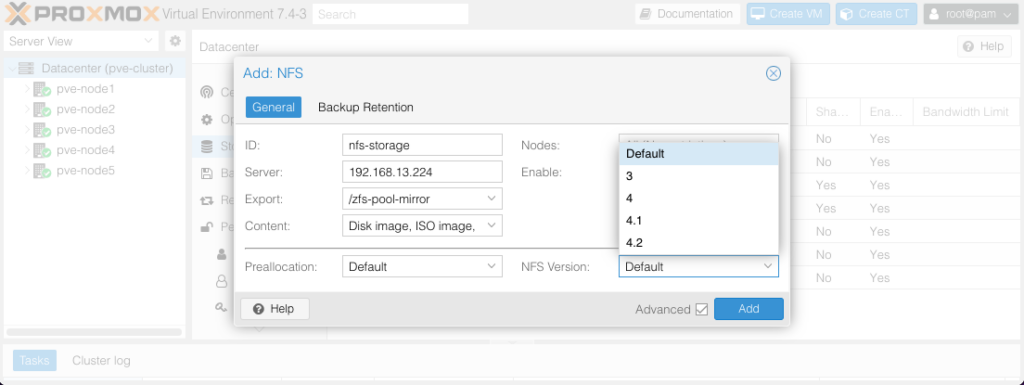This screenshot has height=385, width=1024.
Task: Click the Cluster wifi-style icon in sidebar
Action: [207, 92]
